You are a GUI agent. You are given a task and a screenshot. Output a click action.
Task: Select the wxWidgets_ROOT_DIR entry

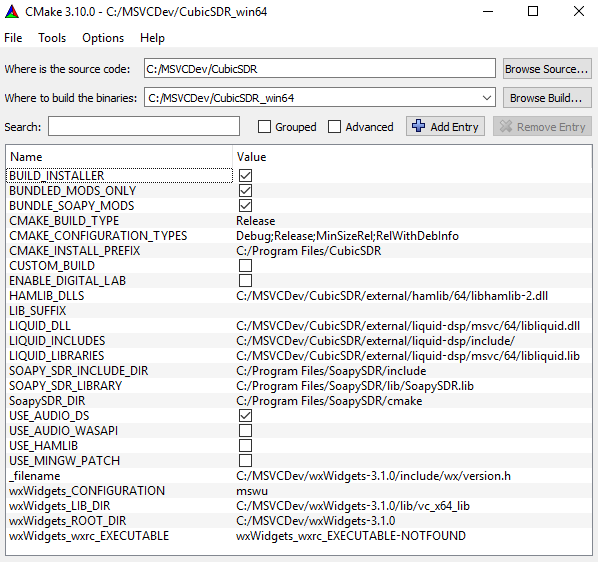pos(68,521)
